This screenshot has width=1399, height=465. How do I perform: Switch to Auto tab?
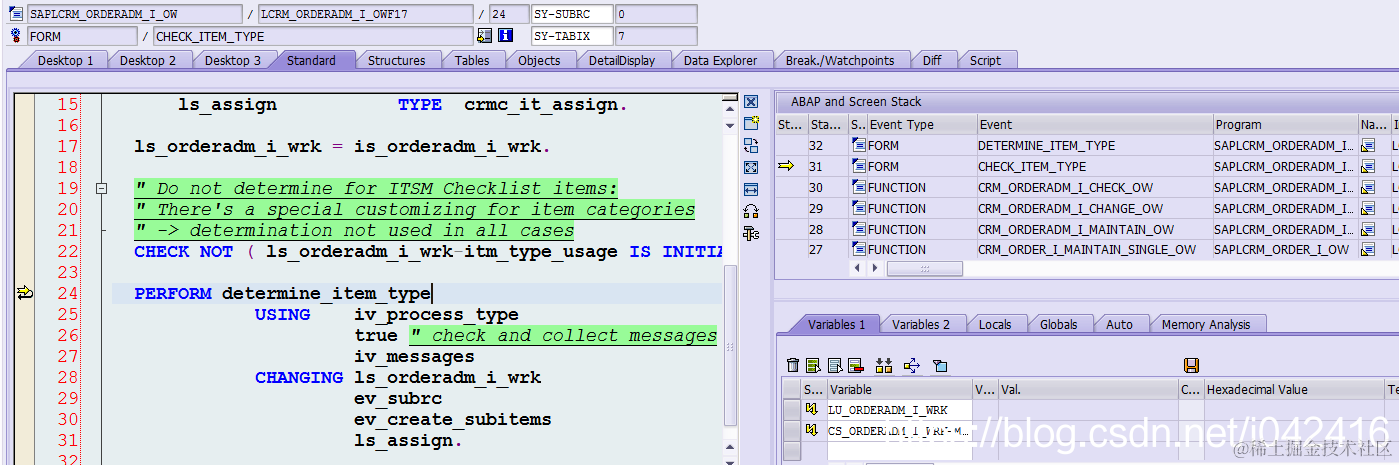pyautogui.click(x=1119, y=325)
